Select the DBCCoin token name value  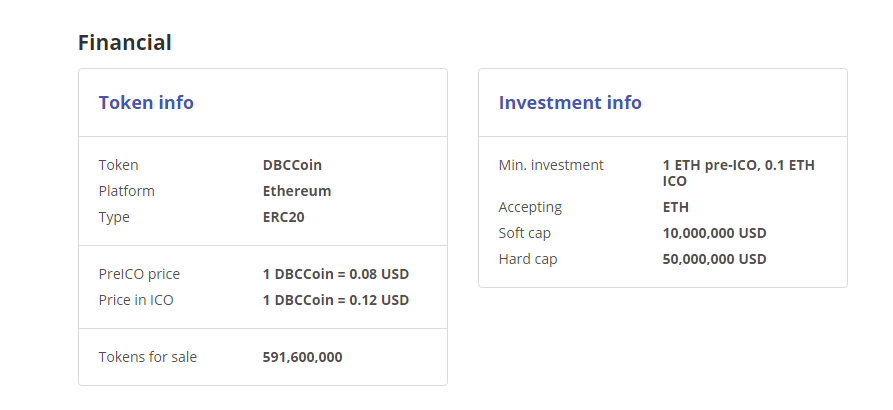point(292,165)
